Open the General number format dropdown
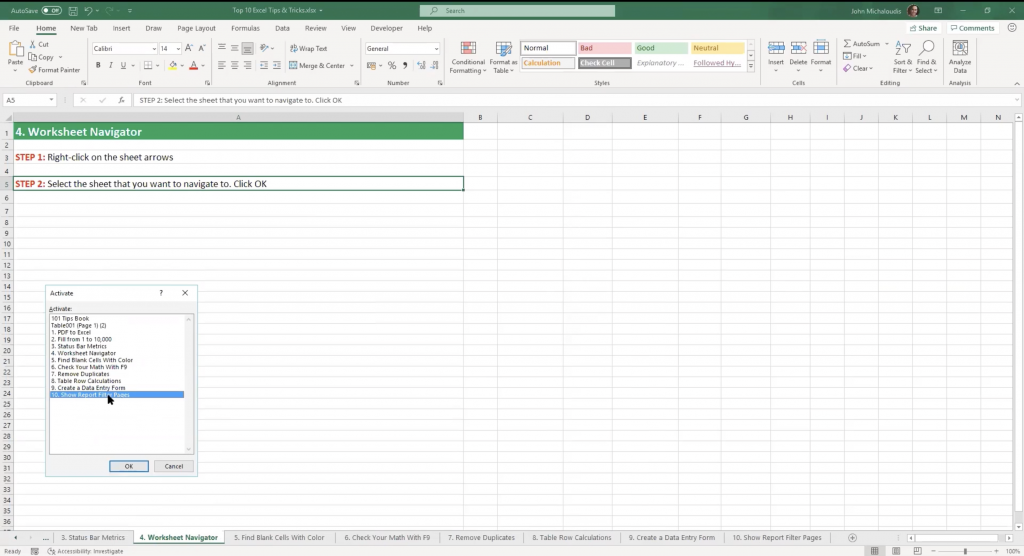 [x=436, y=49]
